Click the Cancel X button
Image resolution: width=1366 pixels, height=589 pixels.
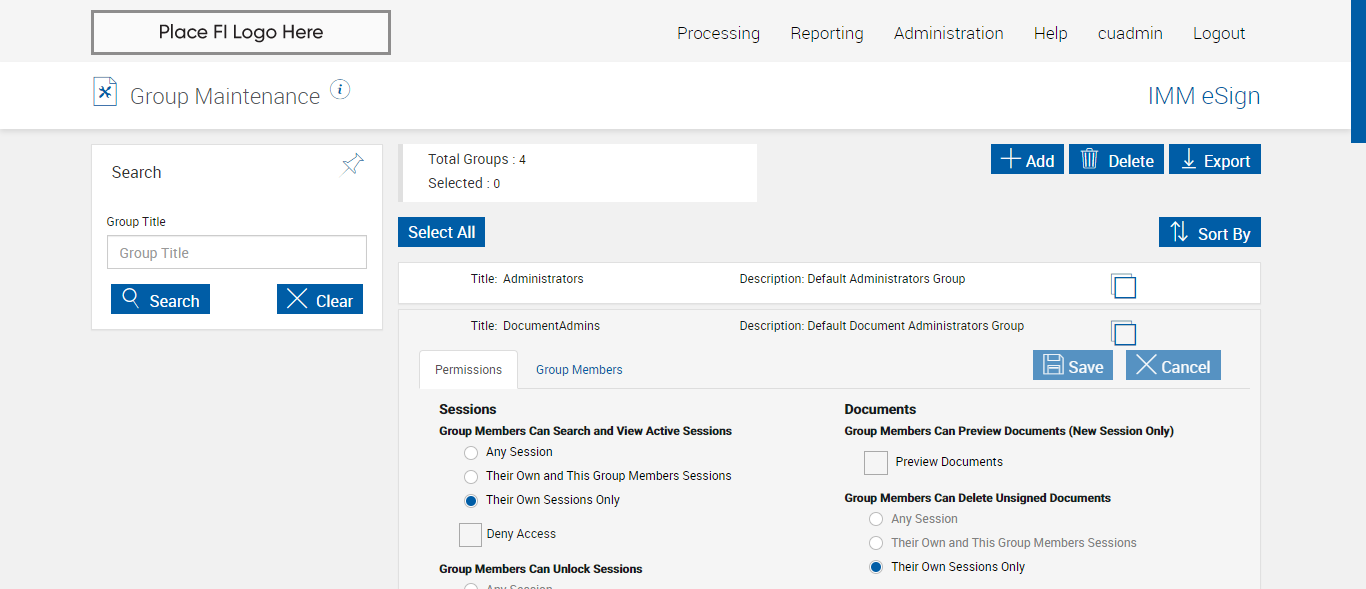click(x=1173, y=366)
